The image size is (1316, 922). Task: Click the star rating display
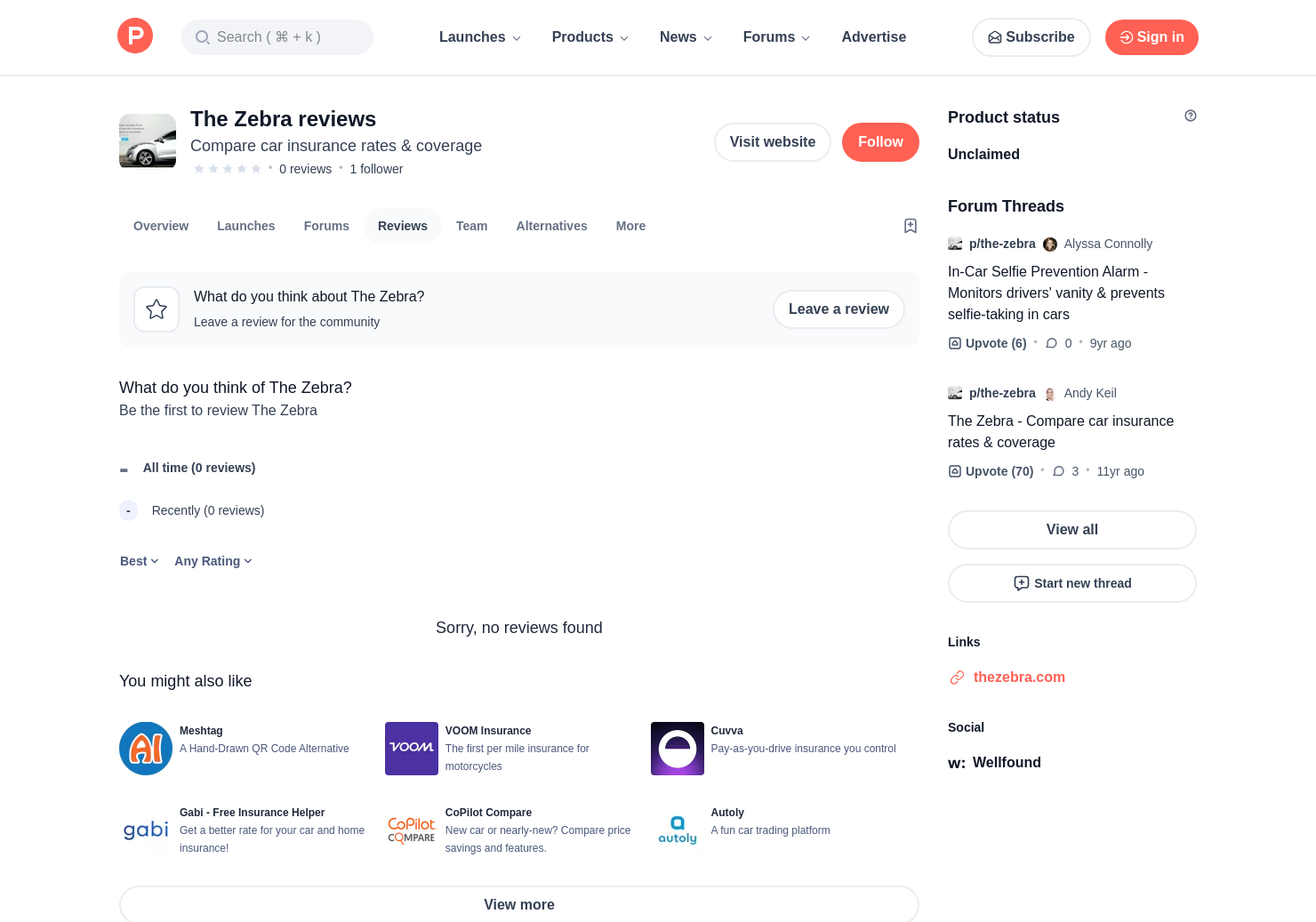[228, 169]
